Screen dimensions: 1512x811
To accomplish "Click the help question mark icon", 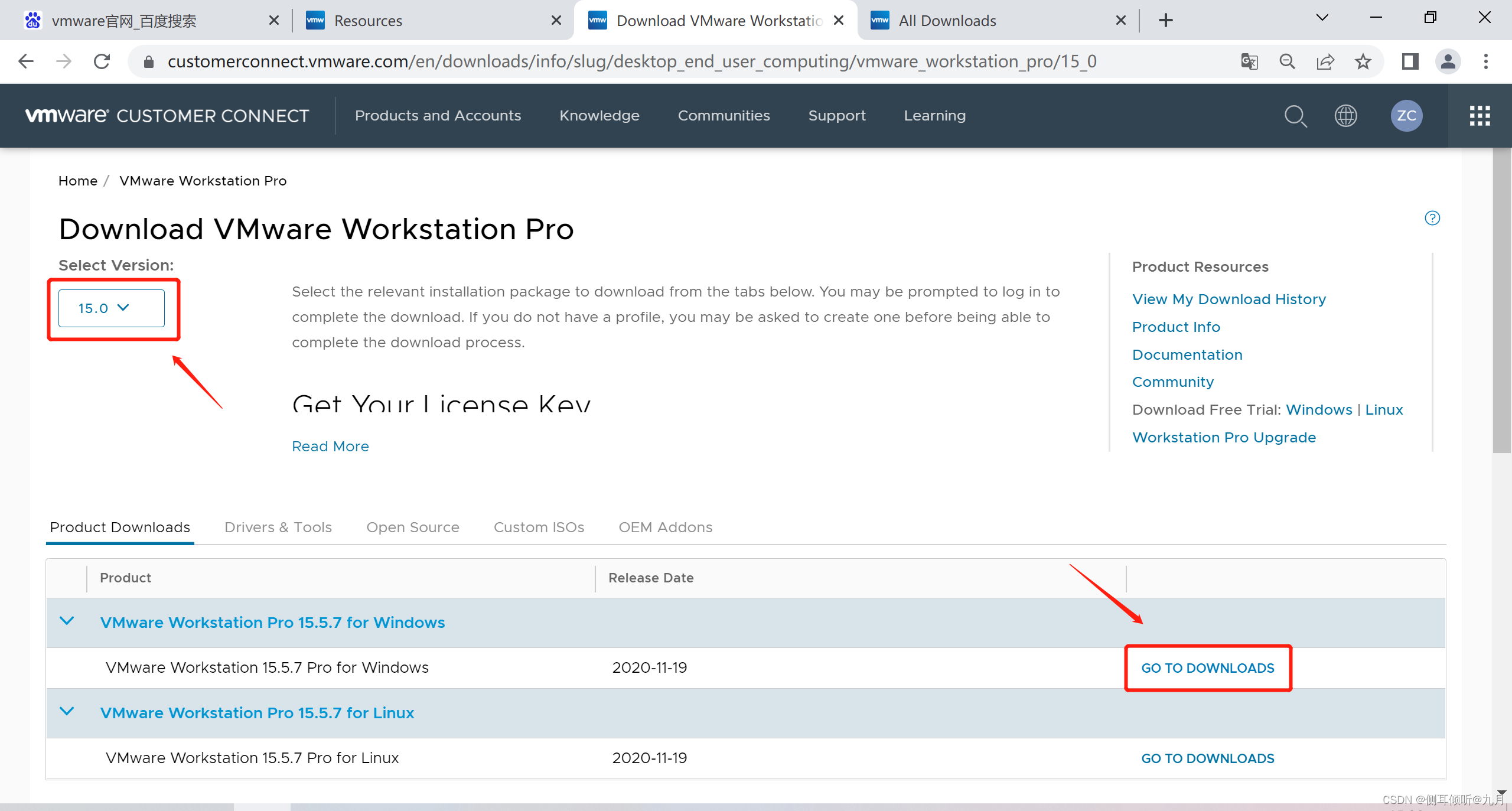I will point(1432,218).
